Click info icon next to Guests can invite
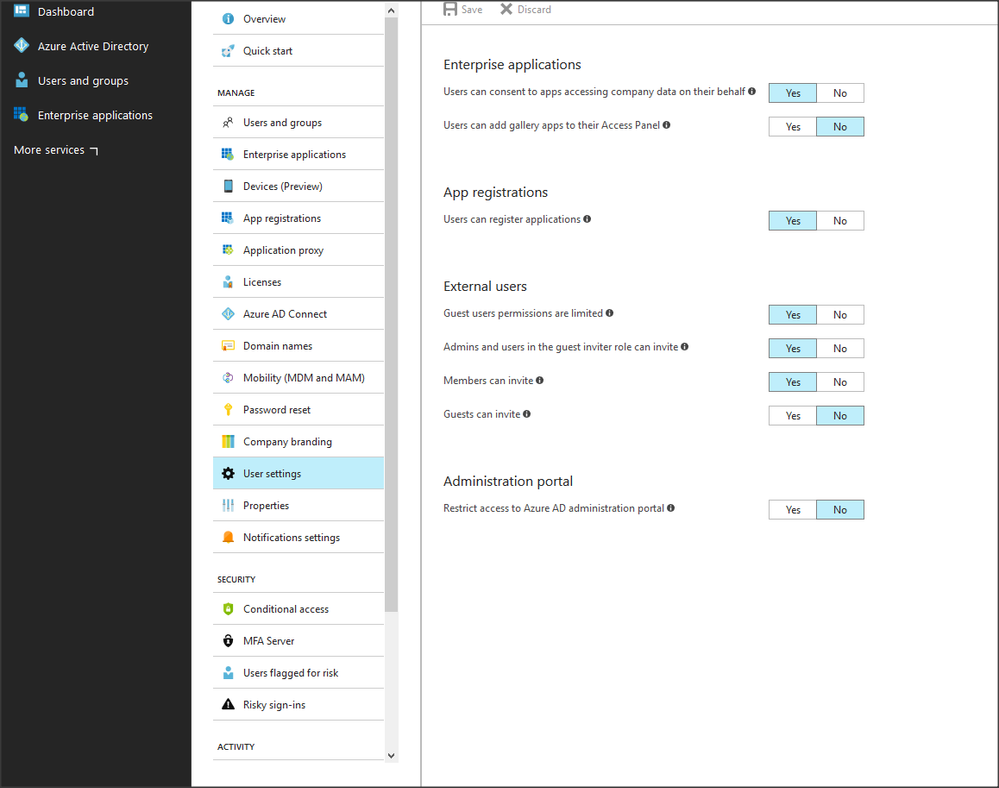This screenshot has height=788, width=999. pyautogui.click(x=526, y=413)
